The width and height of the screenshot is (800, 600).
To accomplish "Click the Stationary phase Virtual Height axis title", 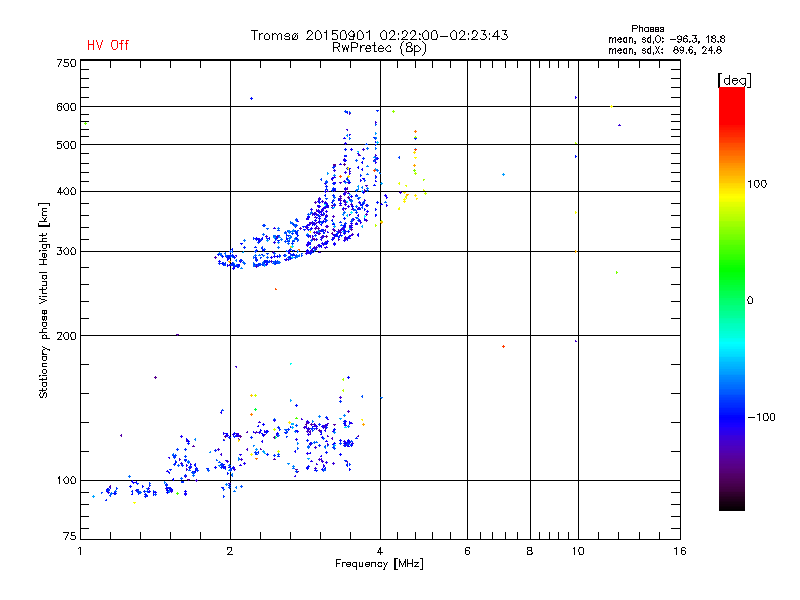I will (44, 301).
